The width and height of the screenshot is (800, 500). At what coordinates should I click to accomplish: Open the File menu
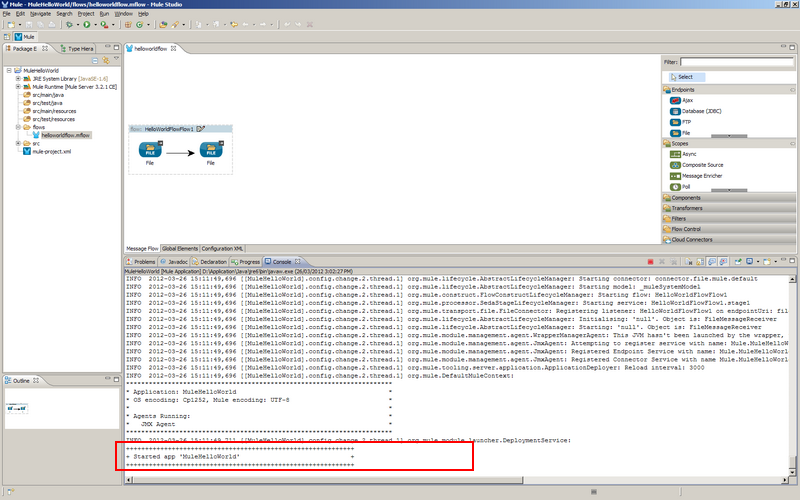click(6, 14)
